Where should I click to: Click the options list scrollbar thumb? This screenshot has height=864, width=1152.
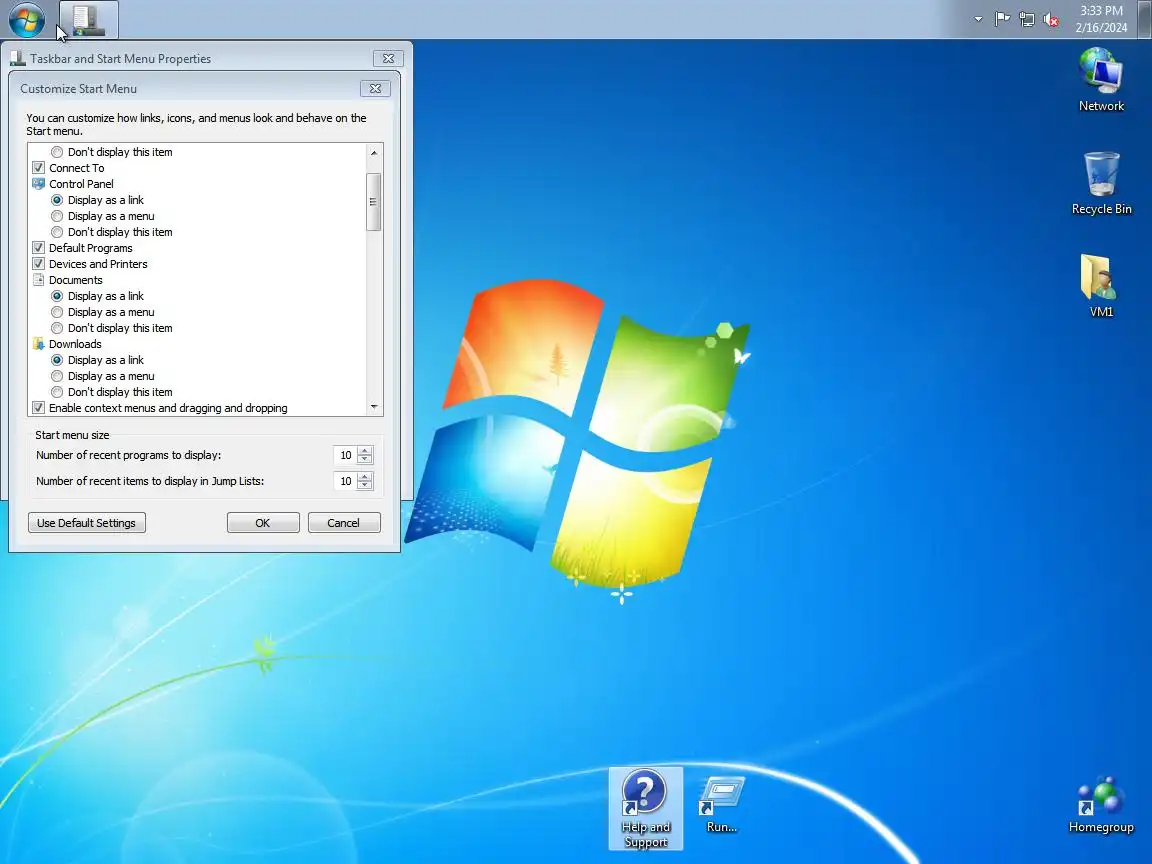pos(373,202)
